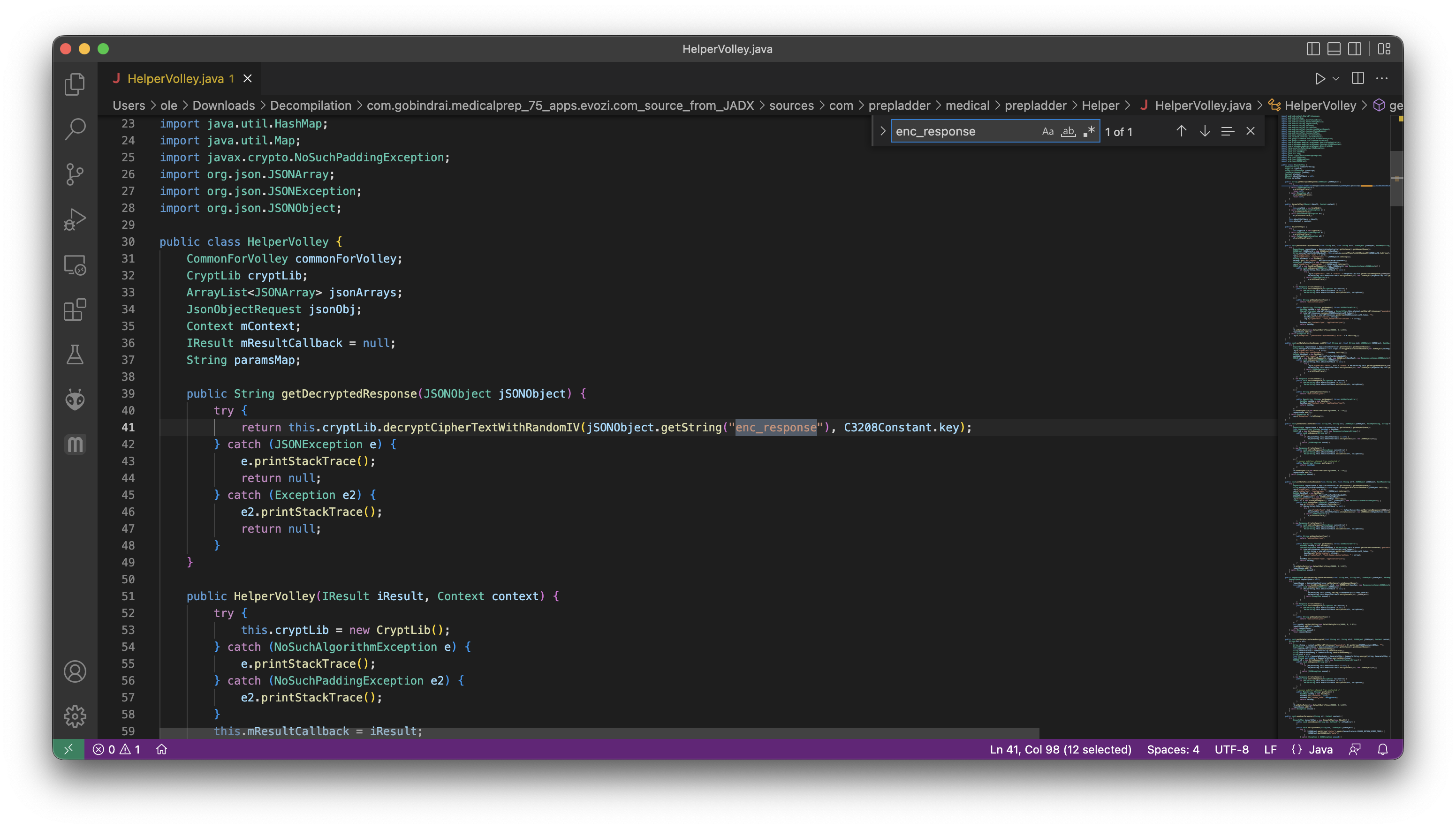This screenshot has height=829, width=1456.
Task: Open 'medical' breadcrumb dropdown
Action: point(967,106)
